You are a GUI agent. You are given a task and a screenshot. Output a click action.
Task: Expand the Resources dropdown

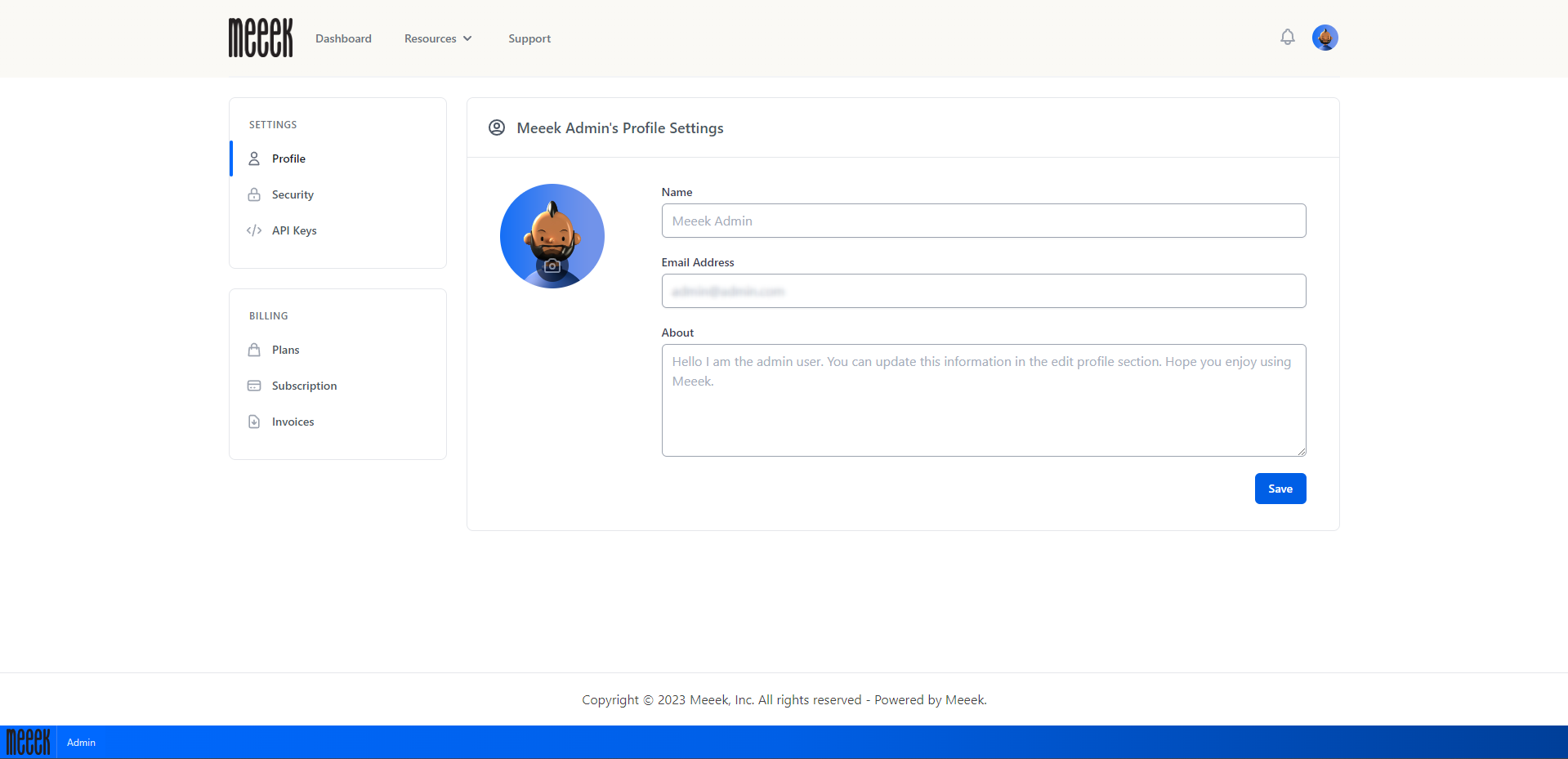coord(431,38)
